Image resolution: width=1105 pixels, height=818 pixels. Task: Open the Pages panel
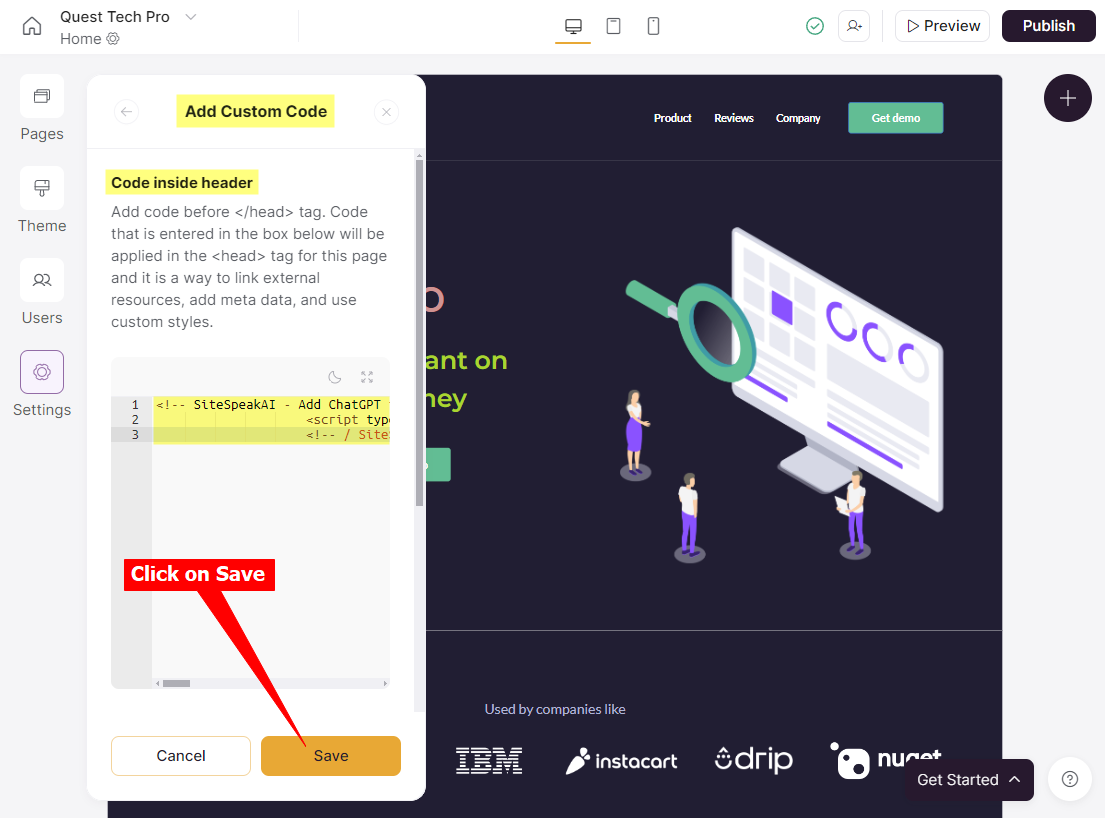[x=42, y=109]
